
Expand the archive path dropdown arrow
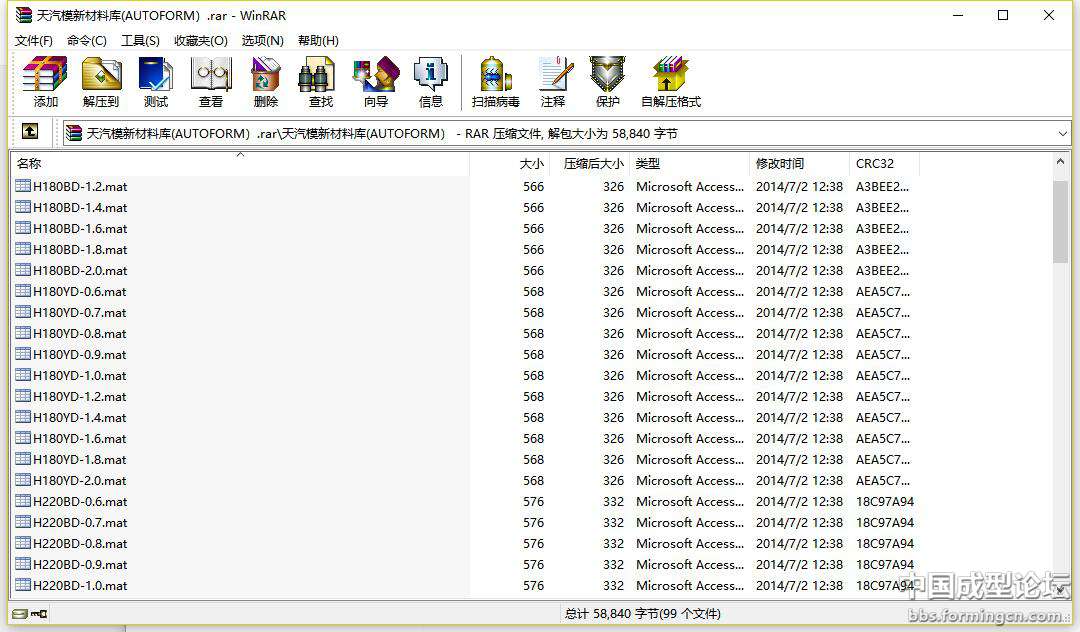[x=1062, y=133]
